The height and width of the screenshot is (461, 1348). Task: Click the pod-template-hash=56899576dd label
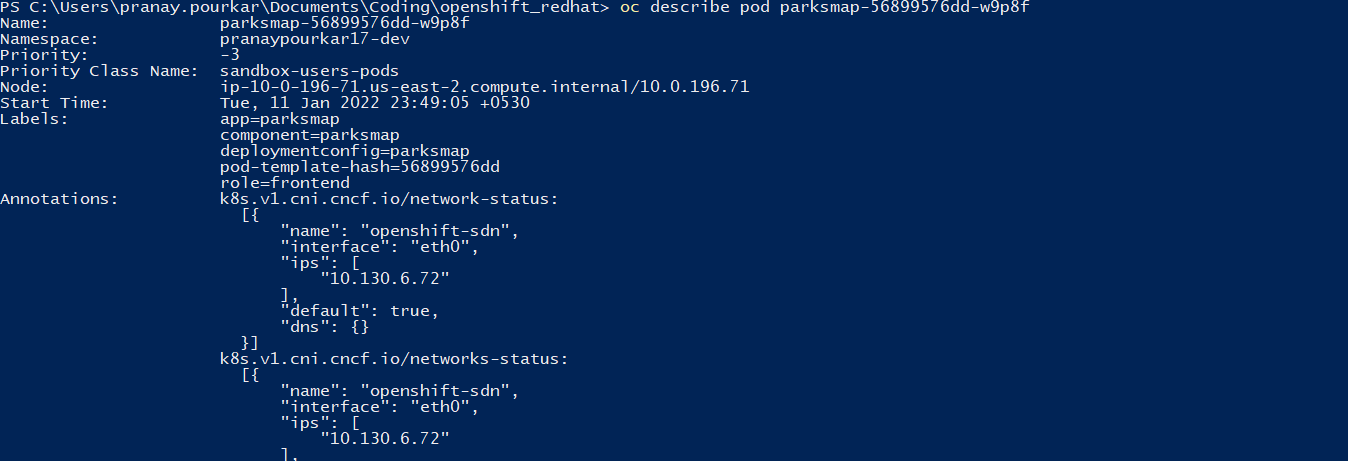[x=359, y=167]
